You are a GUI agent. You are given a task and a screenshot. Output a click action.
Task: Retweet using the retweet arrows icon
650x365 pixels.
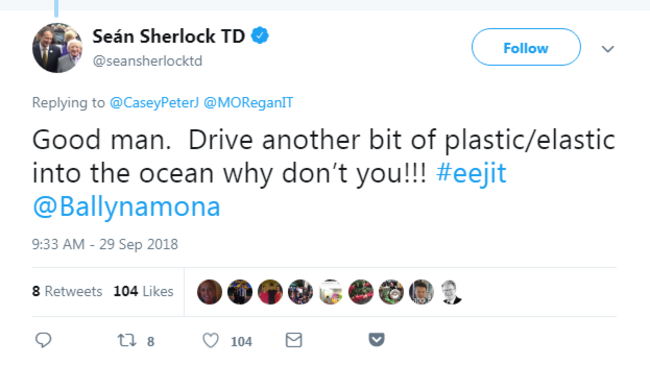126,341
